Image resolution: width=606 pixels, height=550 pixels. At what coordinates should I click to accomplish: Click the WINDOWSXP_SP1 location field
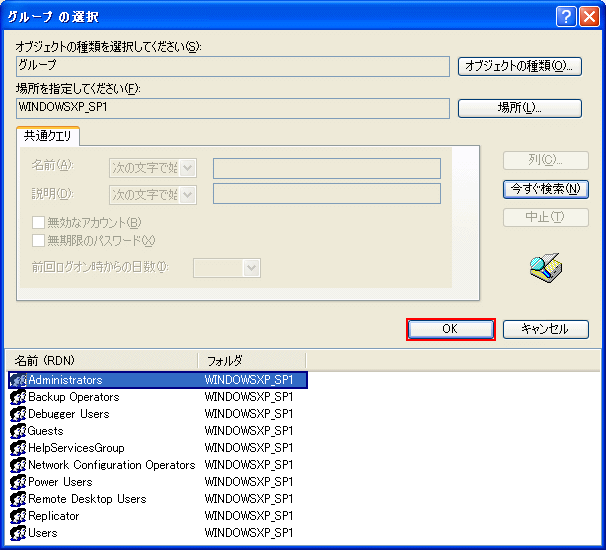[x=233, y=108]
